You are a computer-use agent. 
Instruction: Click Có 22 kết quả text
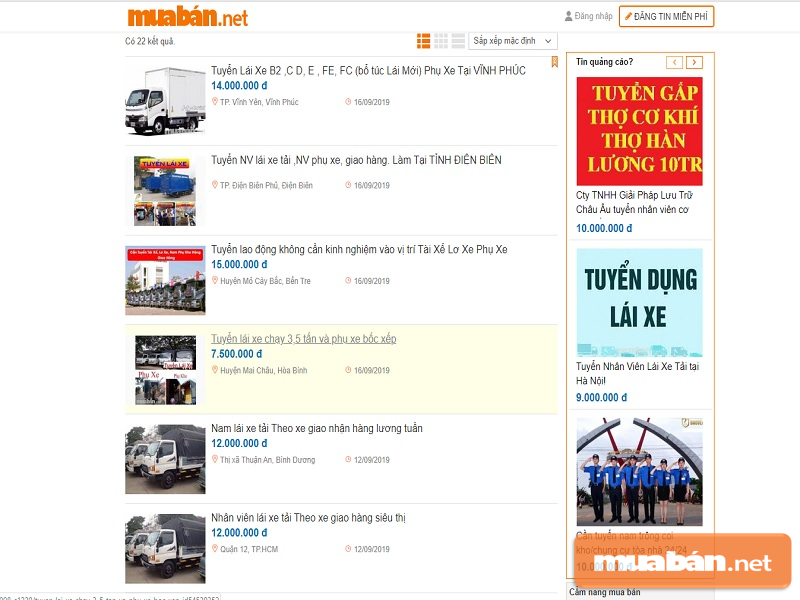click(x=150, y=41)
